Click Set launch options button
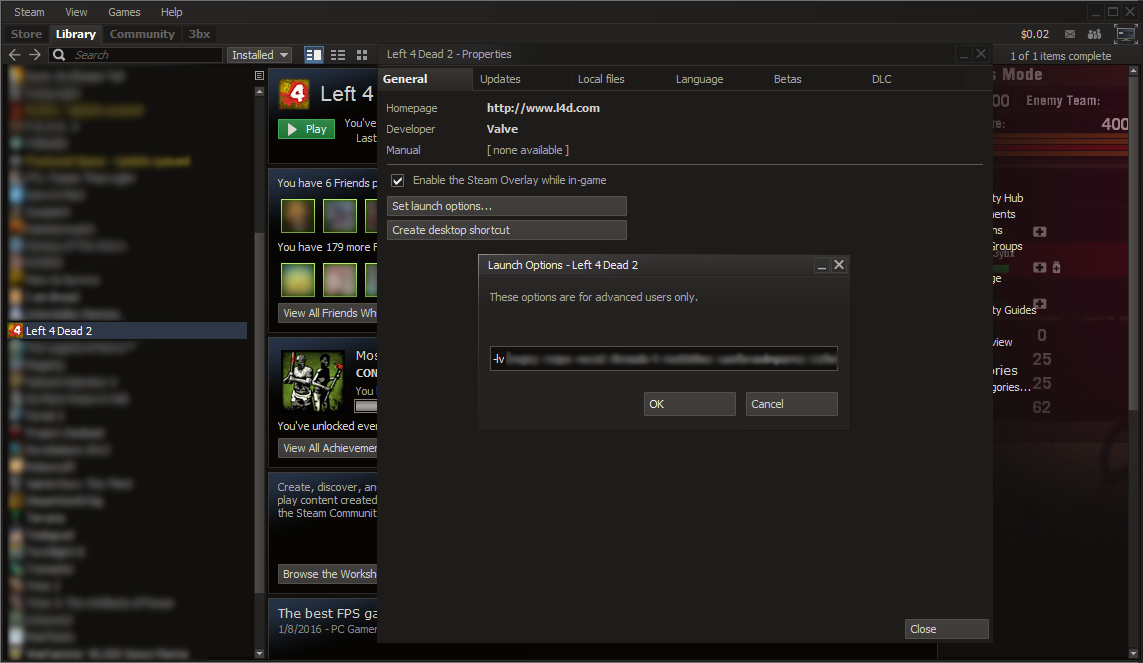1143x663 pixels. [507, 206]
